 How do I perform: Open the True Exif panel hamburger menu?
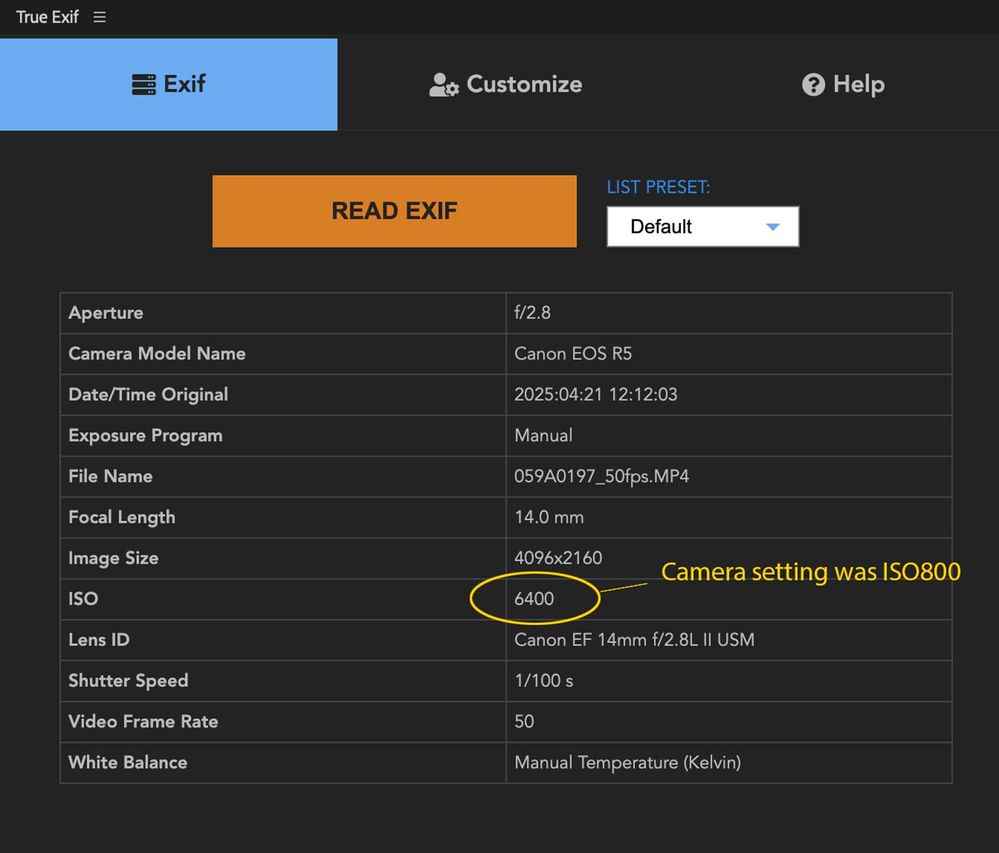click(99, 17)
